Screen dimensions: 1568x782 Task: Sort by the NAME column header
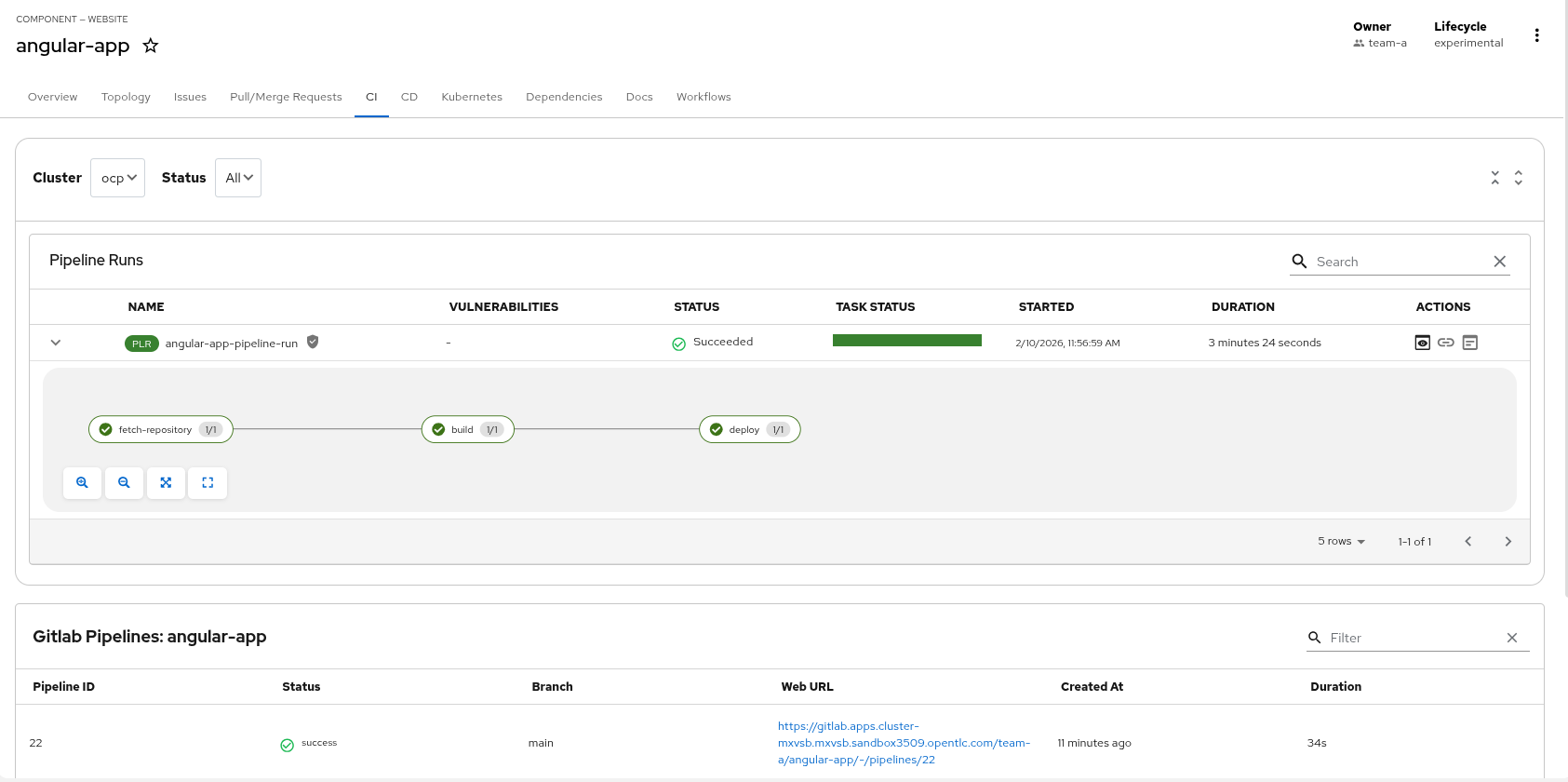[146, 306]
